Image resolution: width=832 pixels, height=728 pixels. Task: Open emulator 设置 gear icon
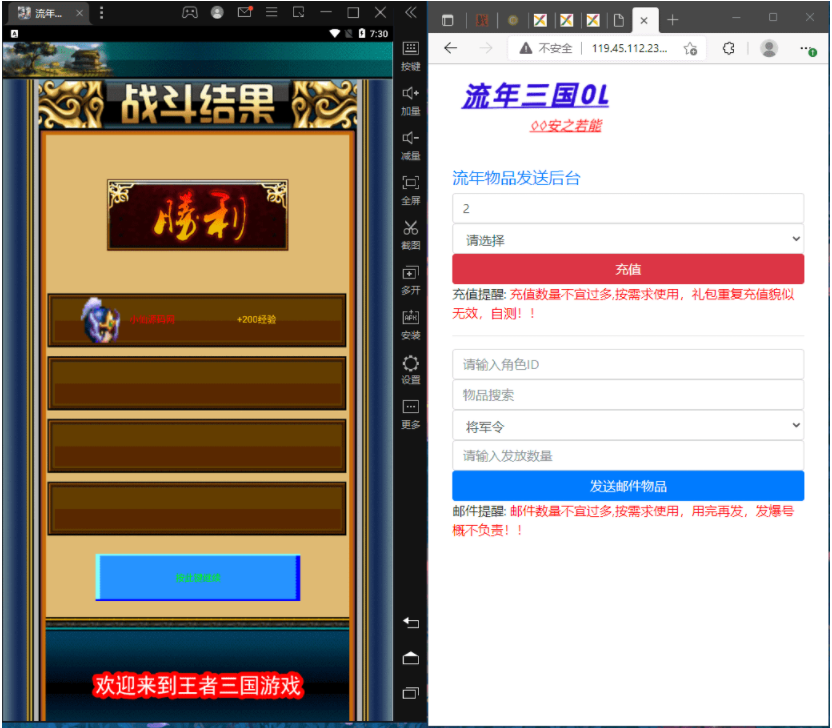[x=410, y=368]
